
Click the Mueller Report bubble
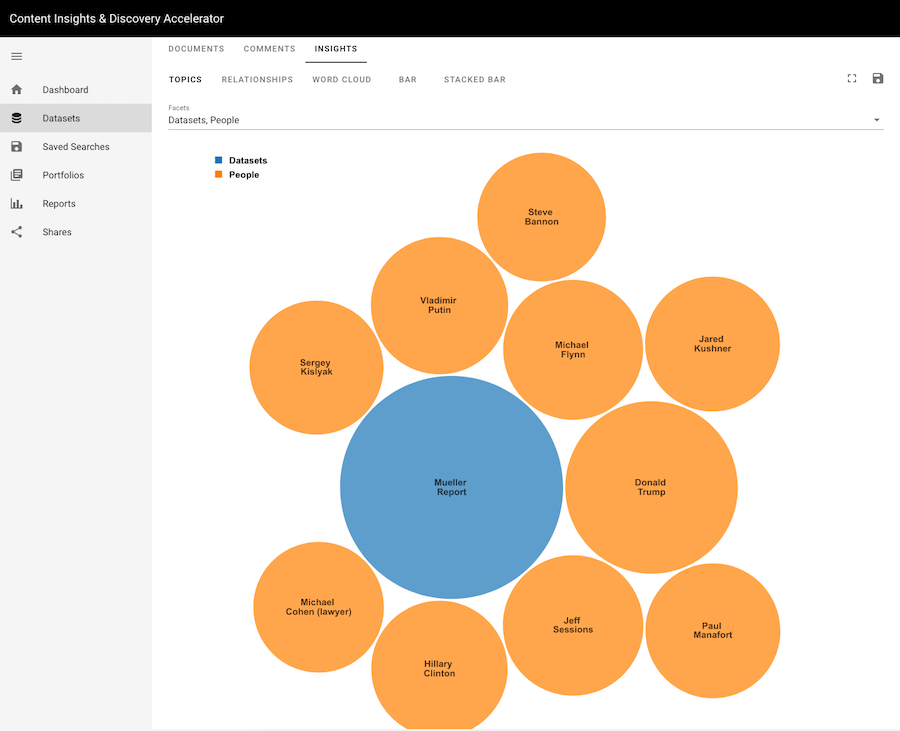click(451, 487)
